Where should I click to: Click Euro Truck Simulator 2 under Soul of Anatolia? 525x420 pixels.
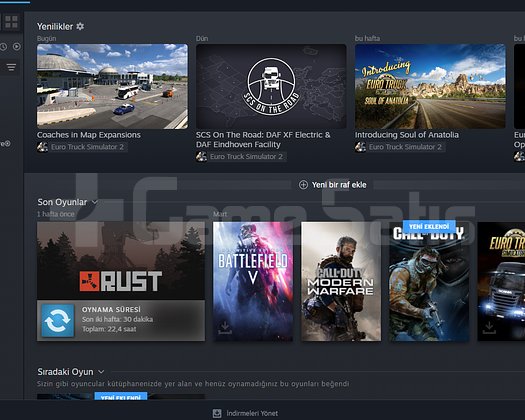pos(405,147)
